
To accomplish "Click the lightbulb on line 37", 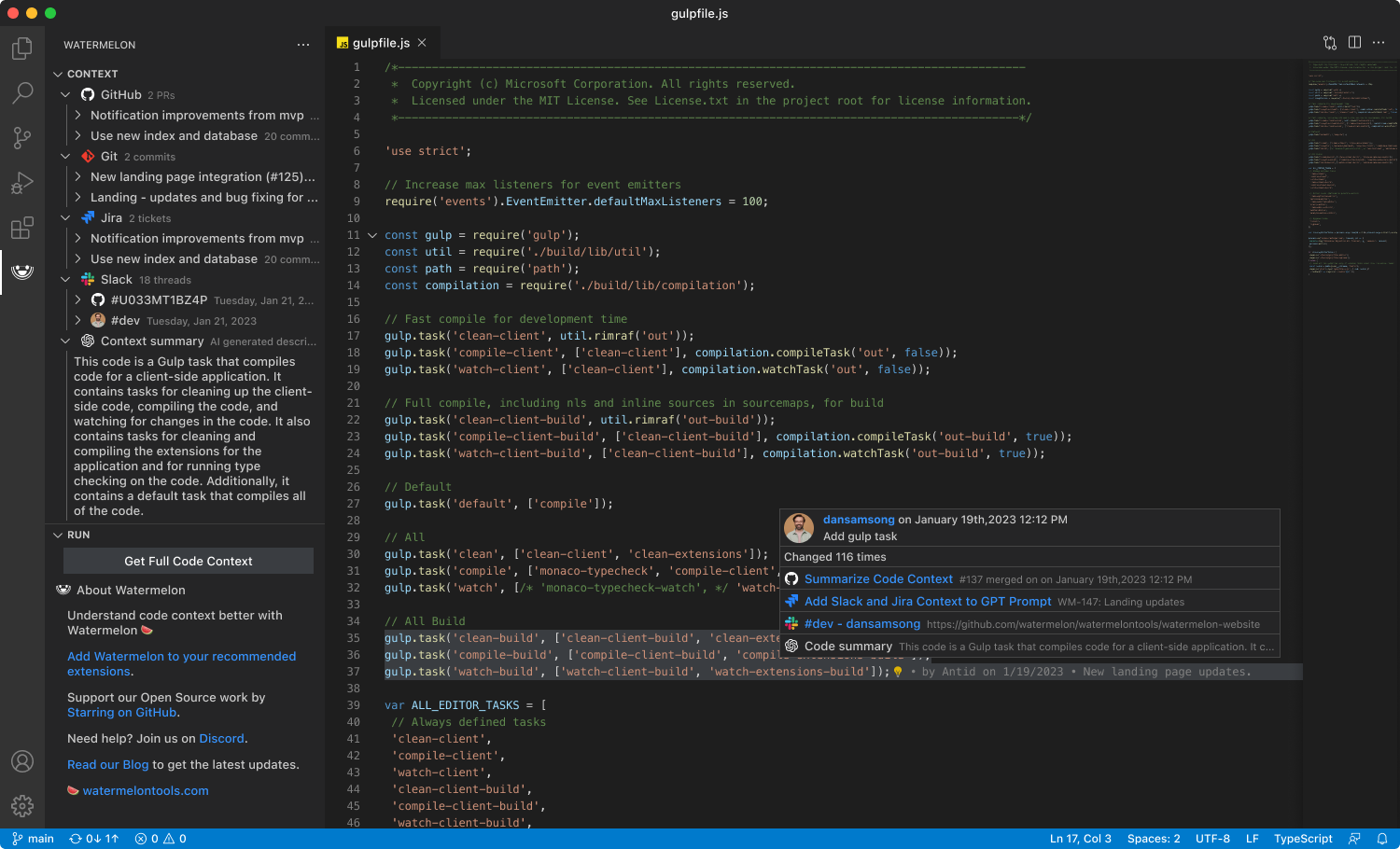I will [898, 672].
